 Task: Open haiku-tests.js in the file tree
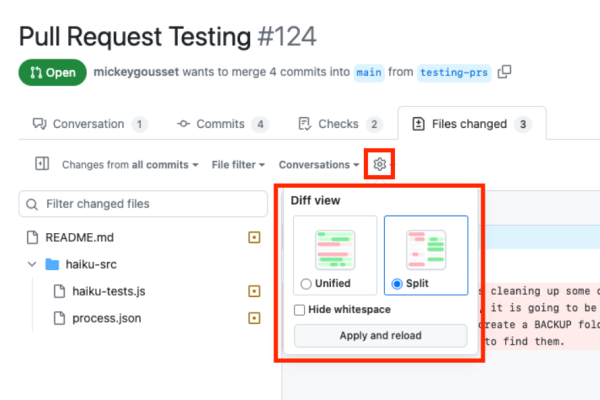coord(109,291)
